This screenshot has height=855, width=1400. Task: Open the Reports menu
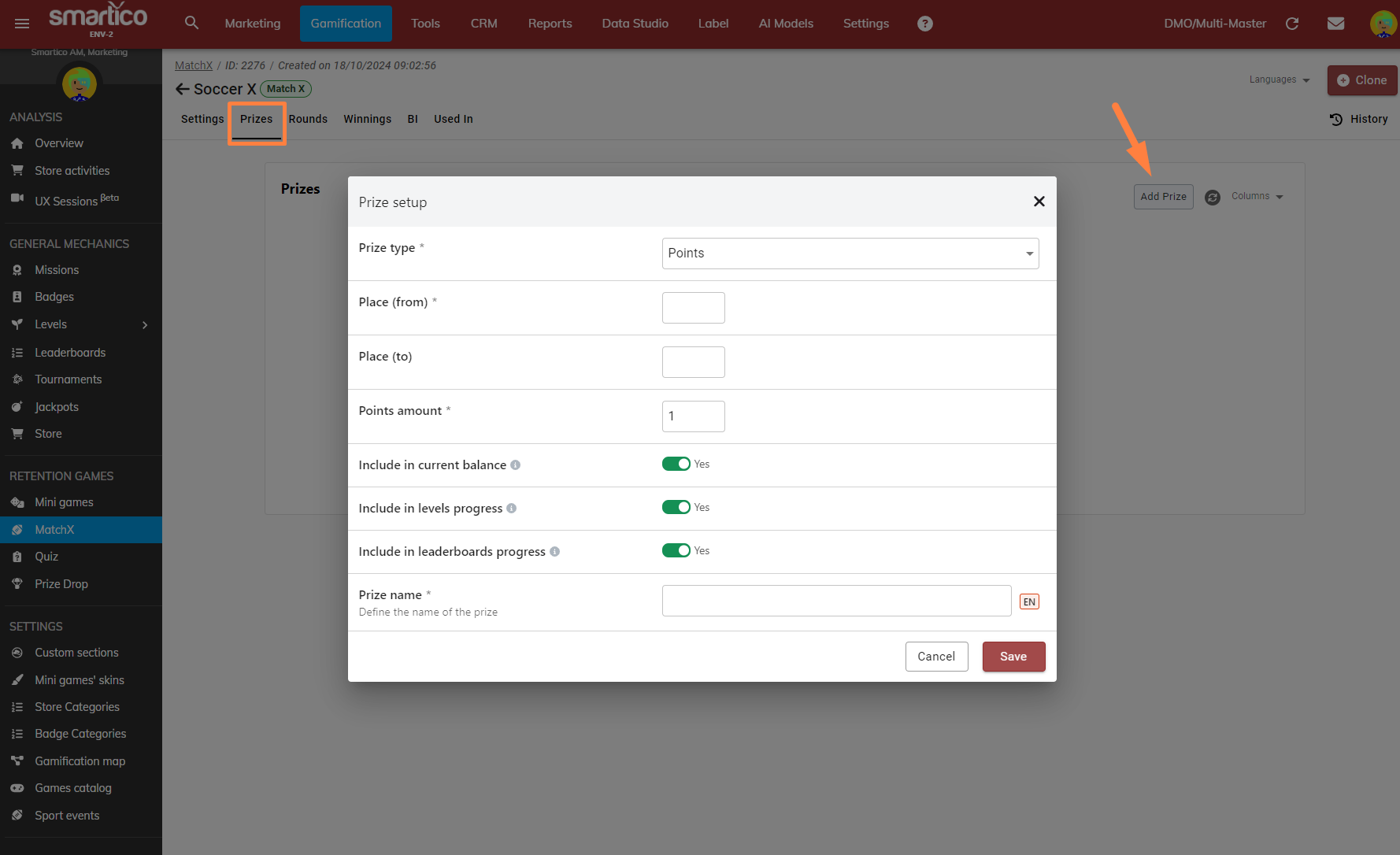(x=550, y=24)
